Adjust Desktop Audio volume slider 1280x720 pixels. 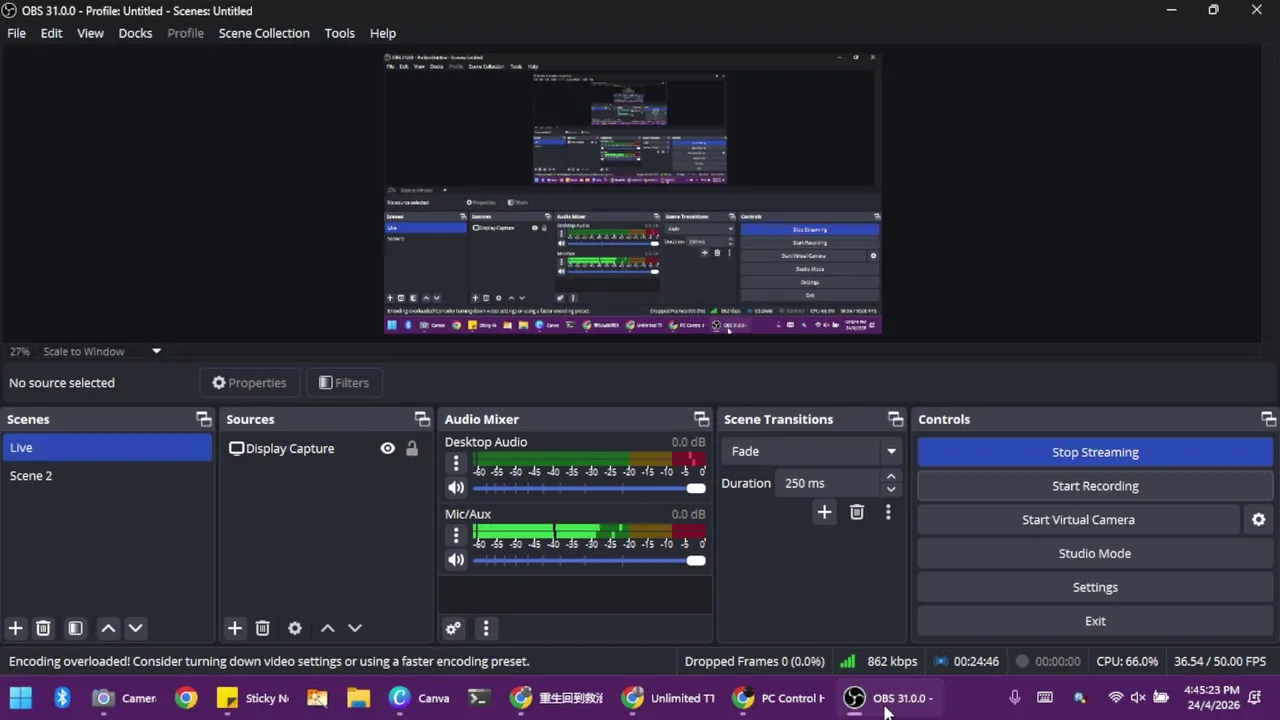click(x=588, y=488)
